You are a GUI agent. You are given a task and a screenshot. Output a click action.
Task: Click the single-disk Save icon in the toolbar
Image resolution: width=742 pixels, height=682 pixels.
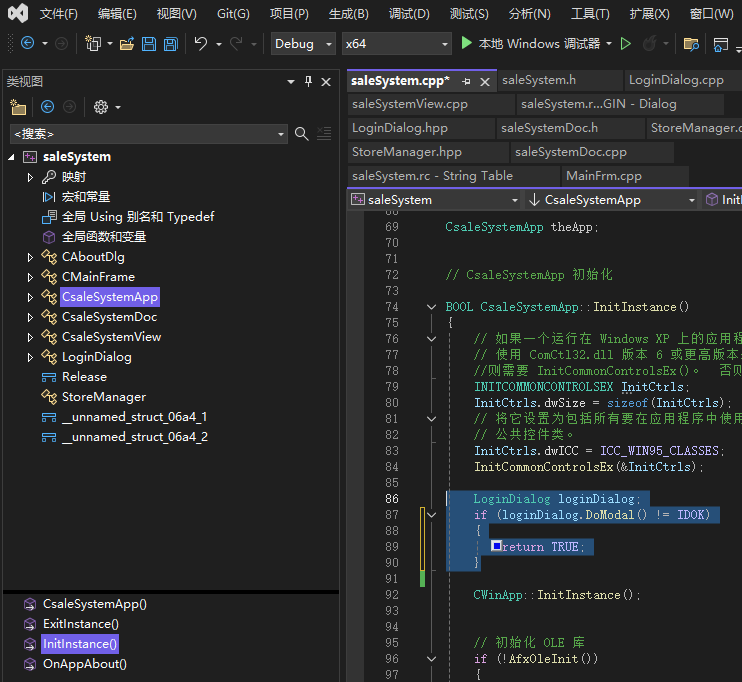pyautogui.click(x=148, y=44)
